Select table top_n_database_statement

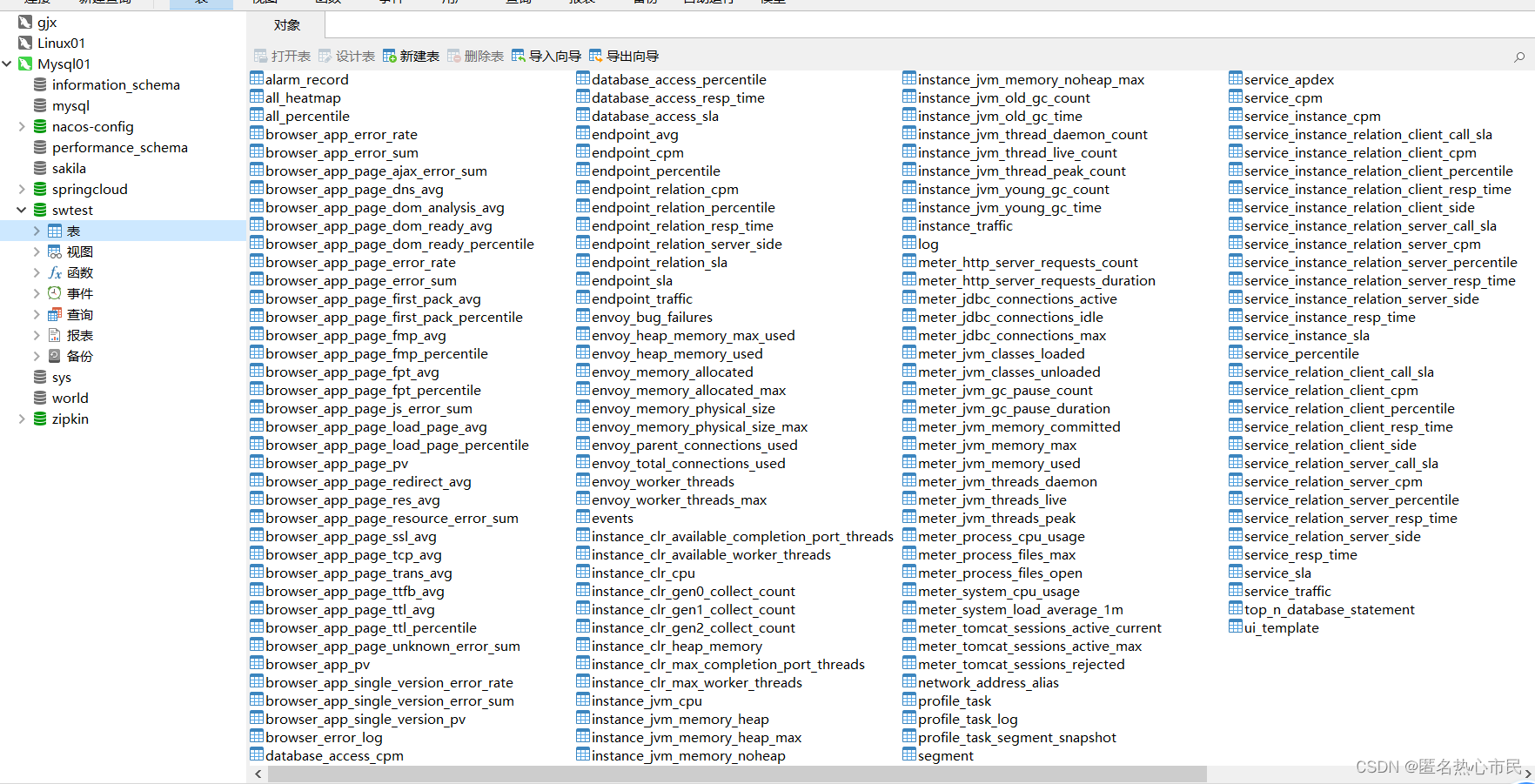point(1330,609)
